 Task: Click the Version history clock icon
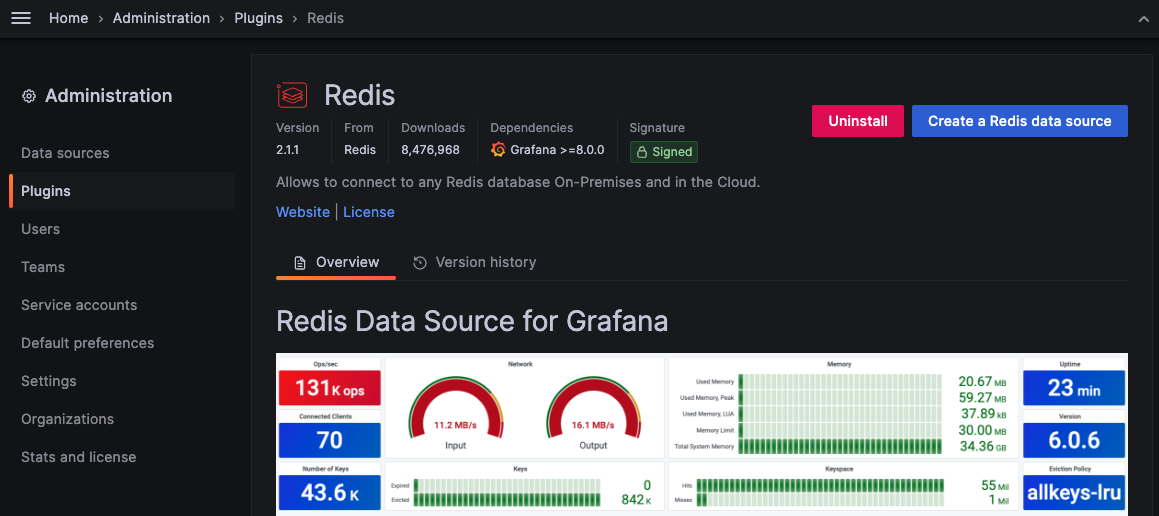point(420,262)
